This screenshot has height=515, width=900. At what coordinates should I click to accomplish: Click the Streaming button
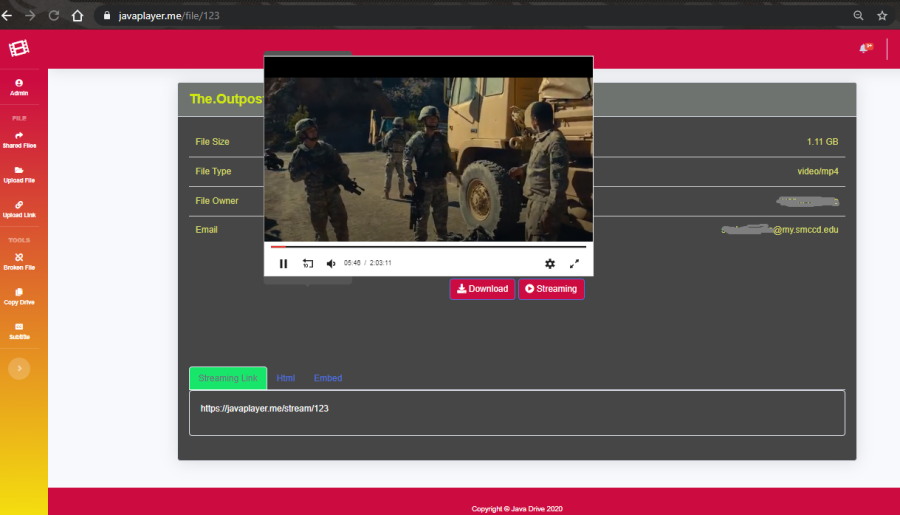[551, 289]
